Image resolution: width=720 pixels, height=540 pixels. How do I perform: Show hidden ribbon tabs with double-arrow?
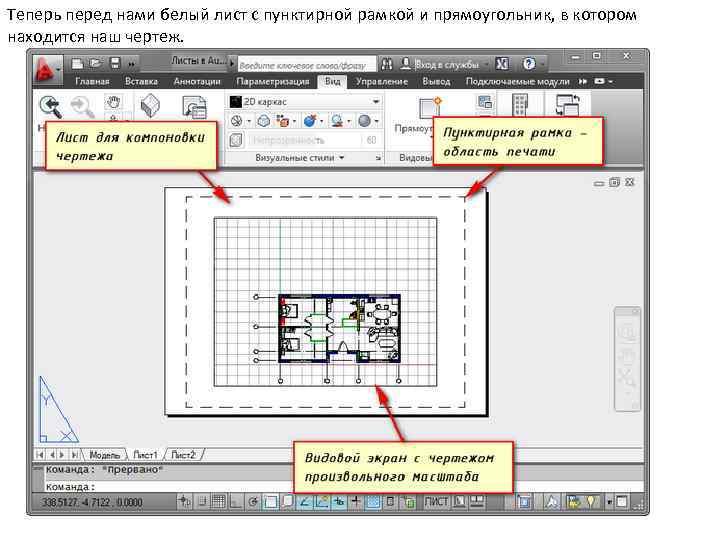[x=583, y=81]
